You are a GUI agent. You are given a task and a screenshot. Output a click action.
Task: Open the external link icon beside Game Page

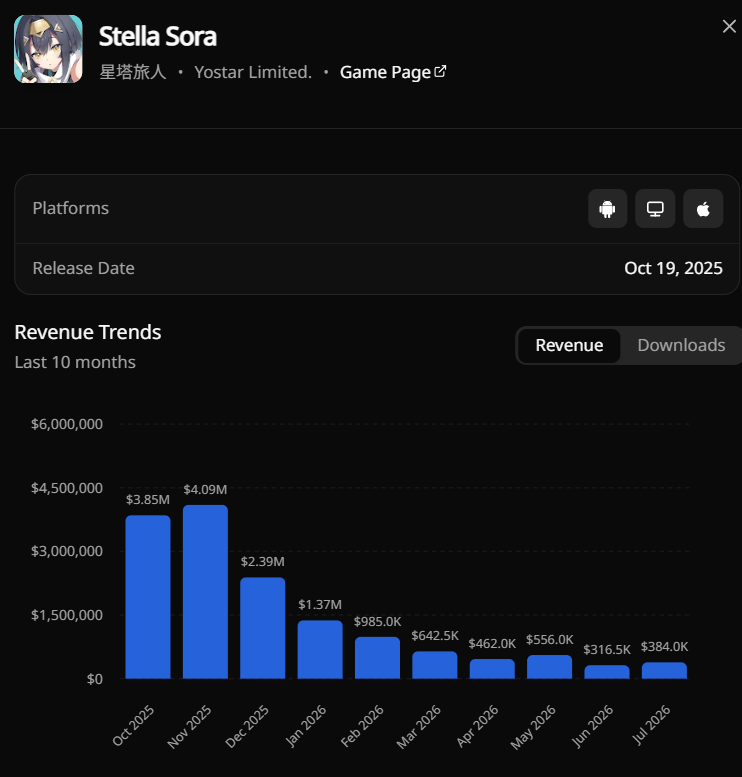pyautogui.click(x=440, y=71)
